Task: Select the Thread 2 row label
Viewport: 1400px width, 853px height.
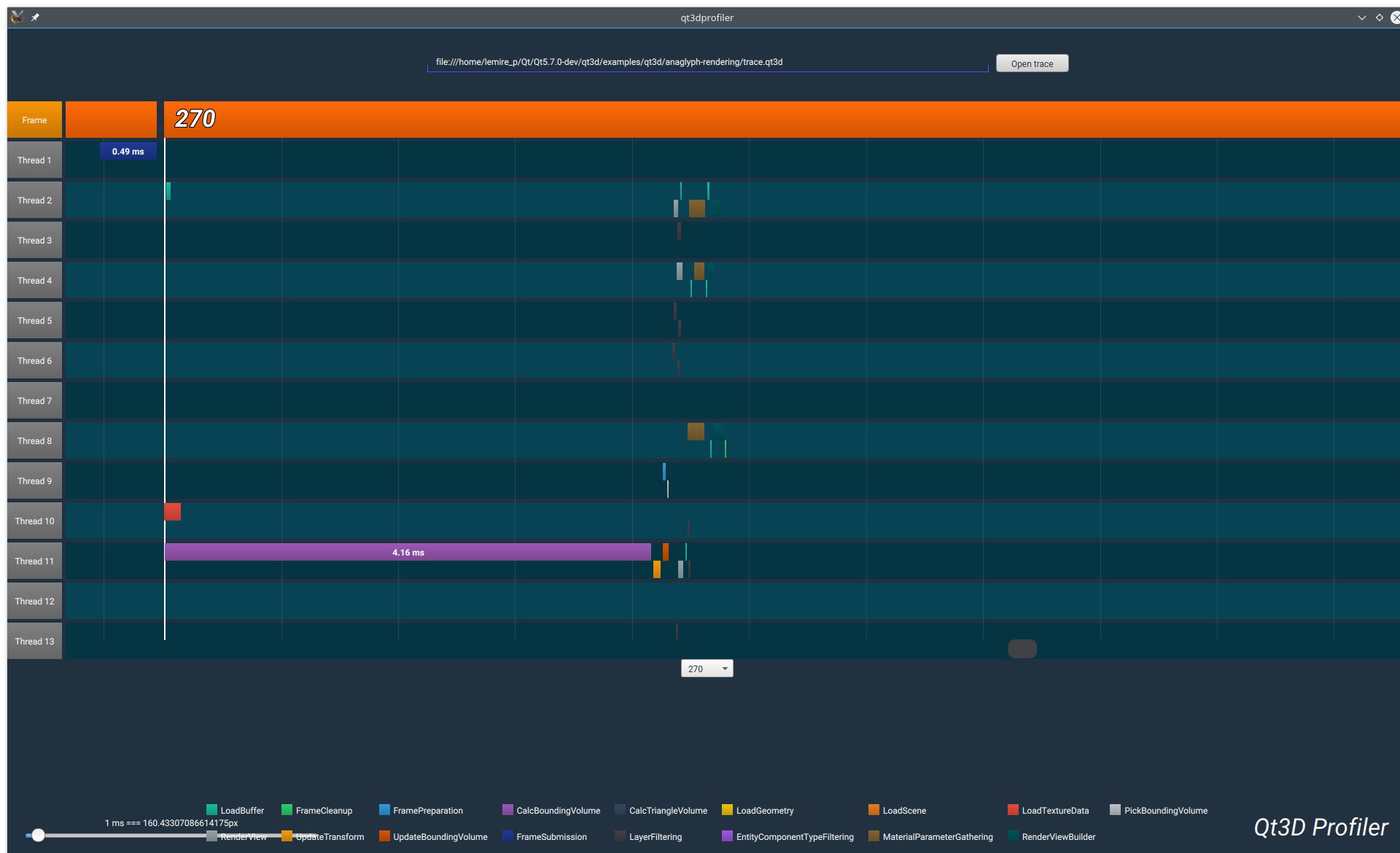Action: pyautogui.click(x=34, y=200)
